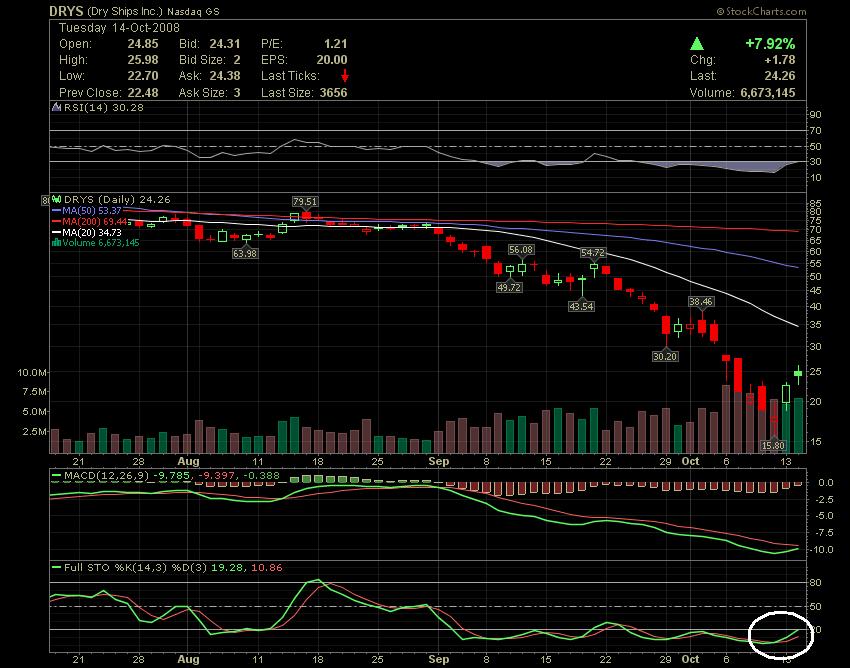Click the company name (Dry Ships Inc.)

click(x=124, y=11)
